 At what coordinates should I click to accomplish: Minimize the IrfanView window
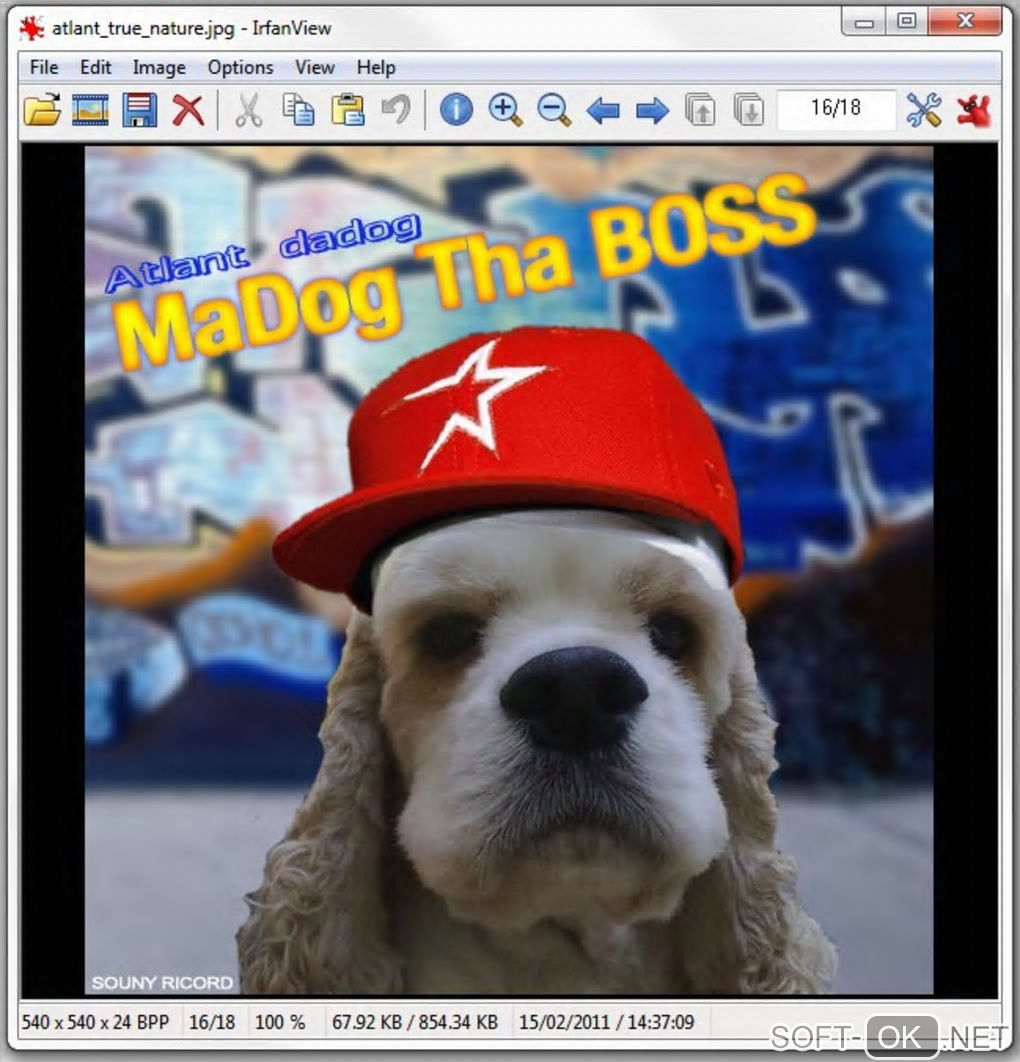864,22
